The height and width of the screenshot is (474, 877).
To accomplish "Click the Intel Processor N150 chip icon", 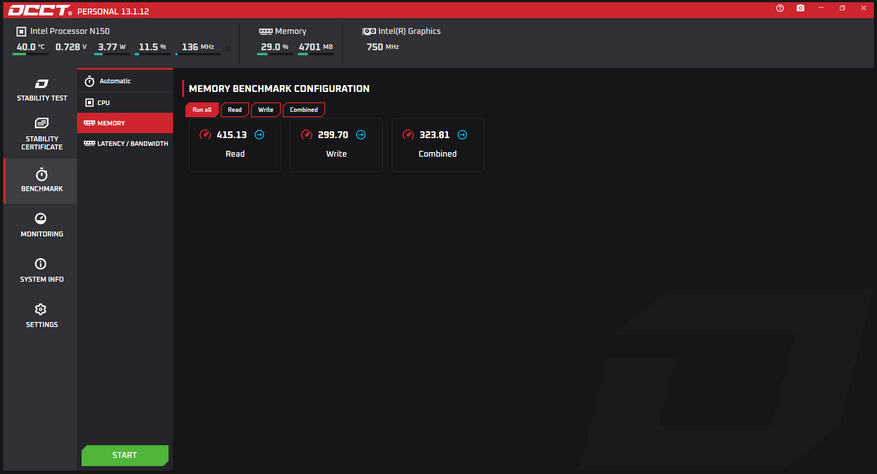I will click(21, 31).
